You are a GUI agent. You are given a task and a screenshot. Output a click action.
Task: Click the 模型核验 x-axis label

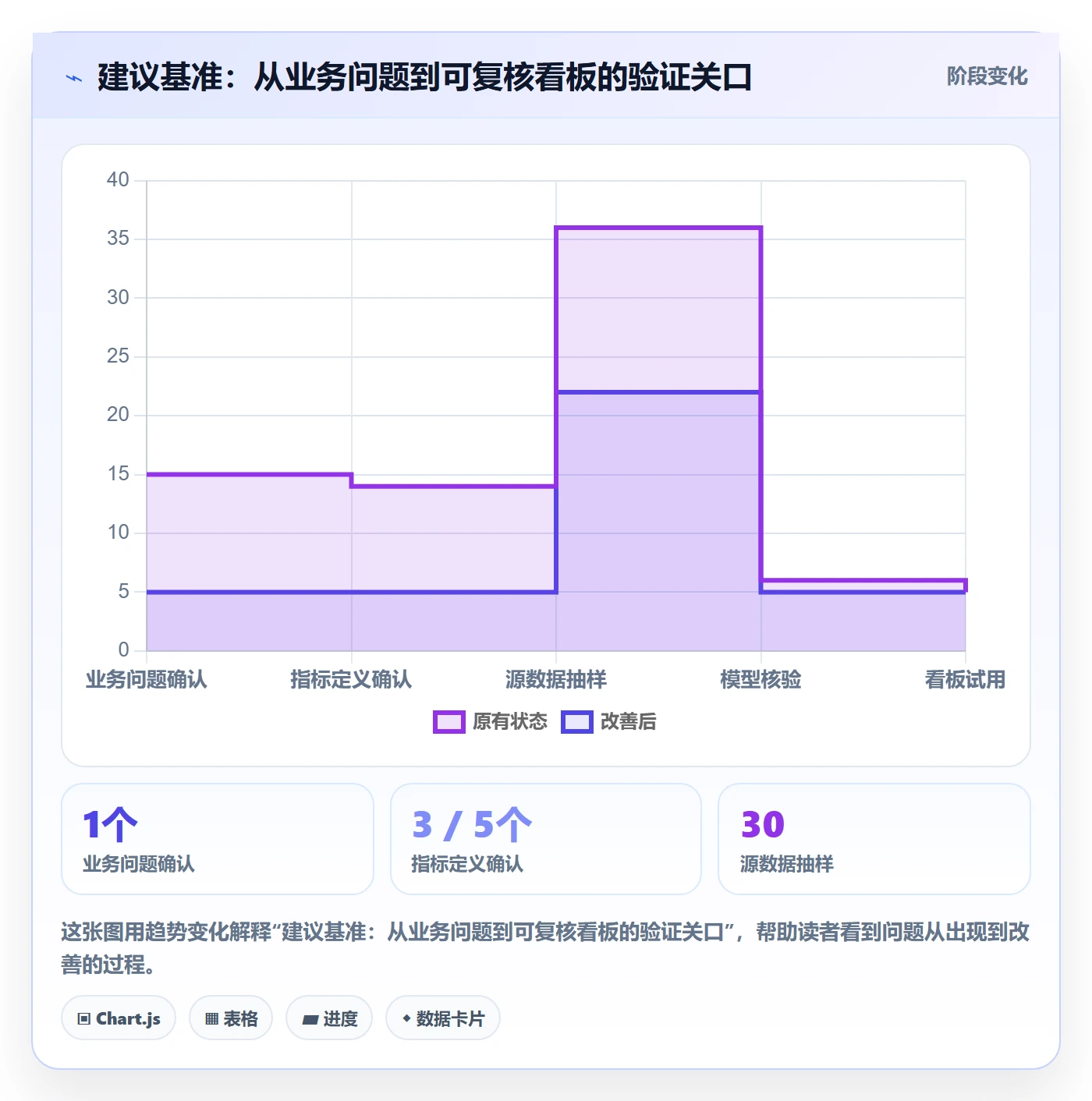click(761, 679)
